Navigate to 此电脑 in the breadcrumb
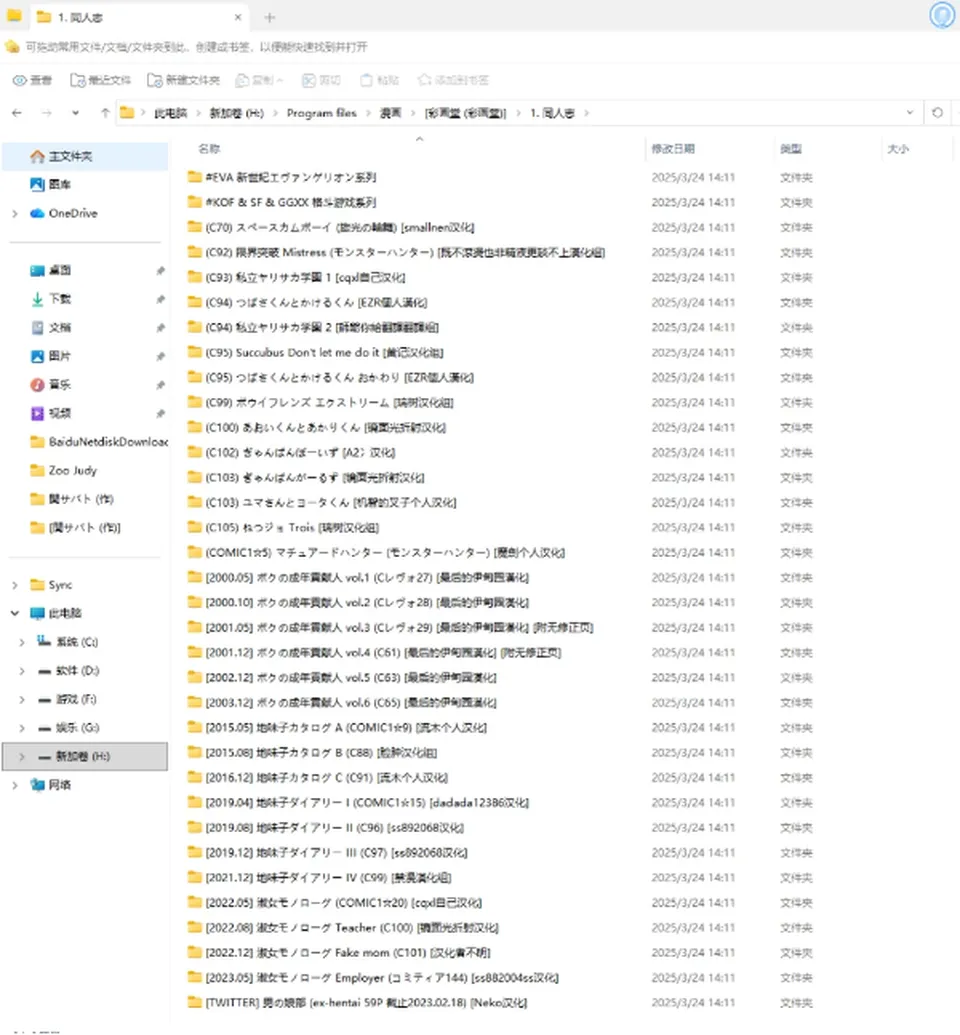 click(171, 114)
